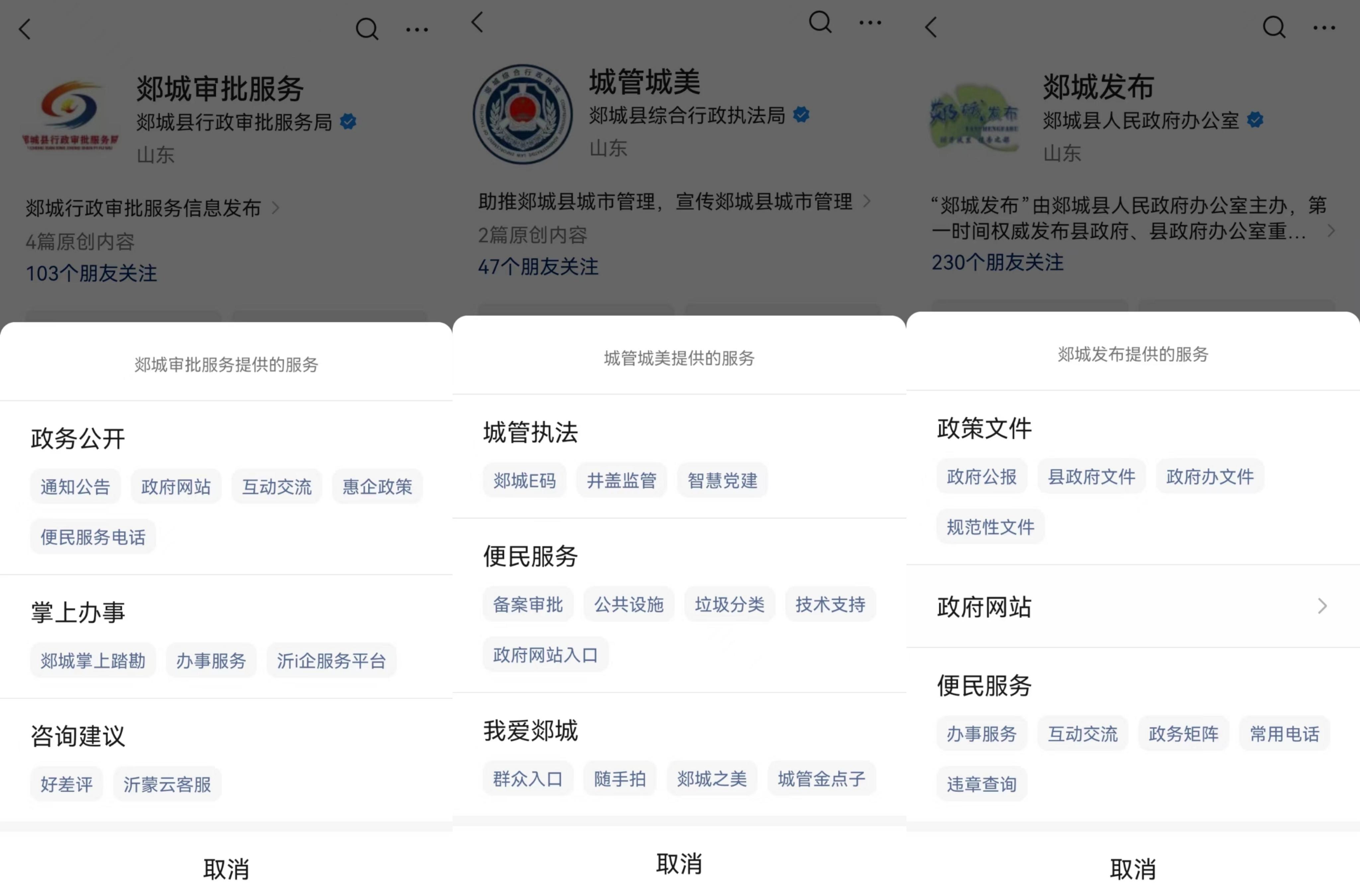
Task: Cancel the 城管城美 services sheet
Action: click(679, 863)
